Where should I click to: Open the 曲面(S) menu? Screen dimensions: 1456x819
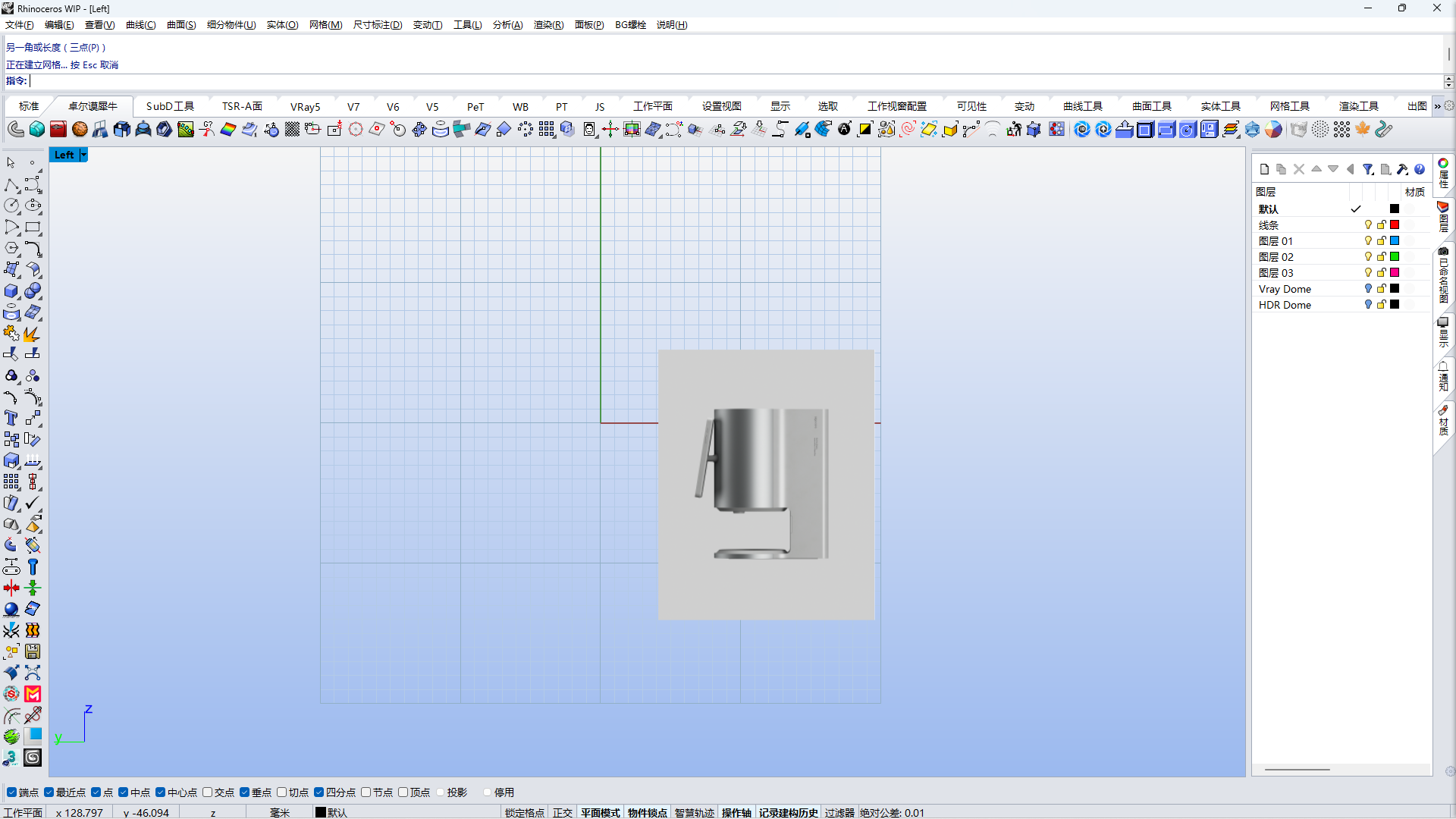[x=181, y=25]
